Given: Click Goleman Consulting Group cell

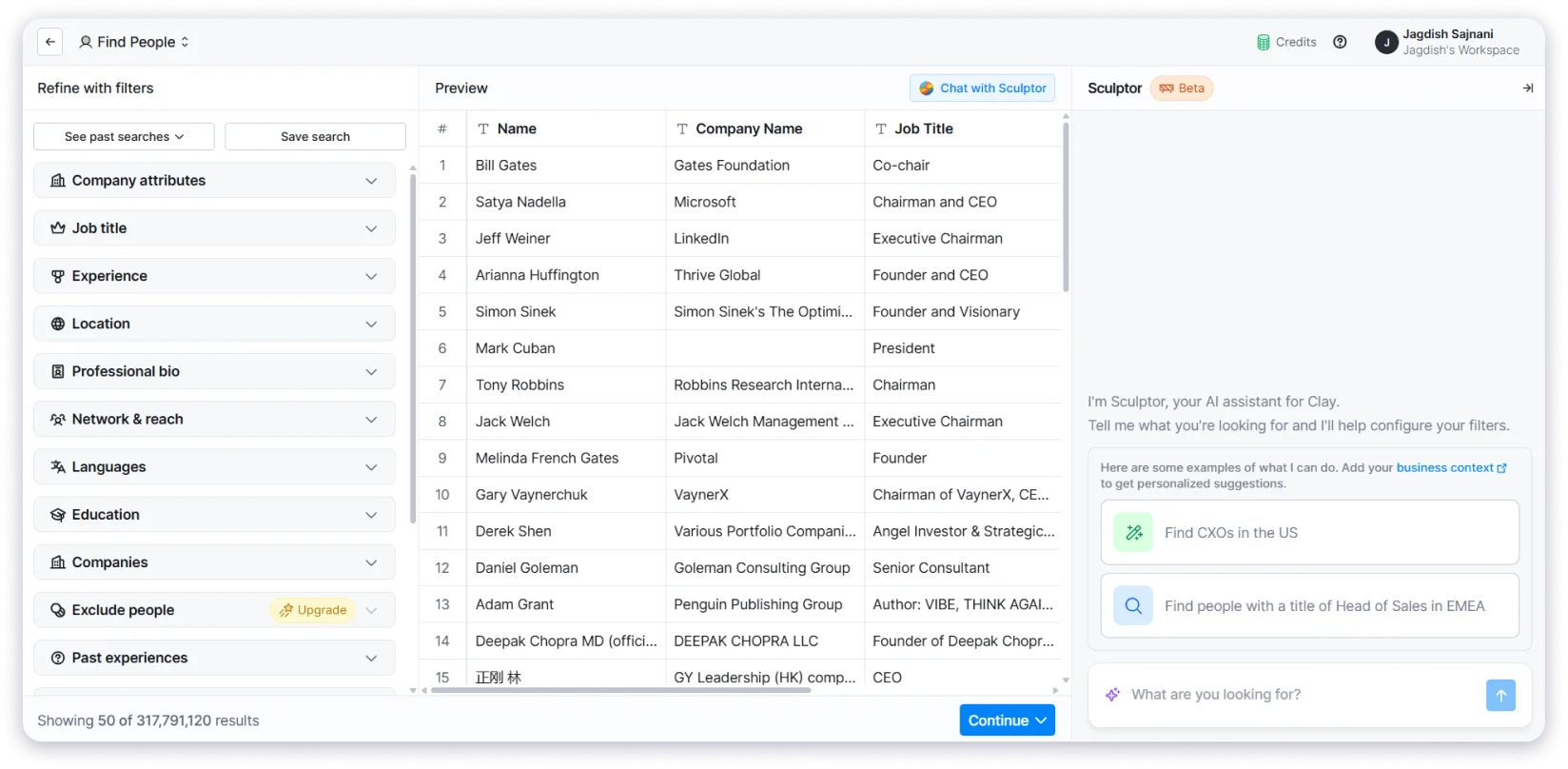Looking at the screenshot, I should [x=765, y=568].
